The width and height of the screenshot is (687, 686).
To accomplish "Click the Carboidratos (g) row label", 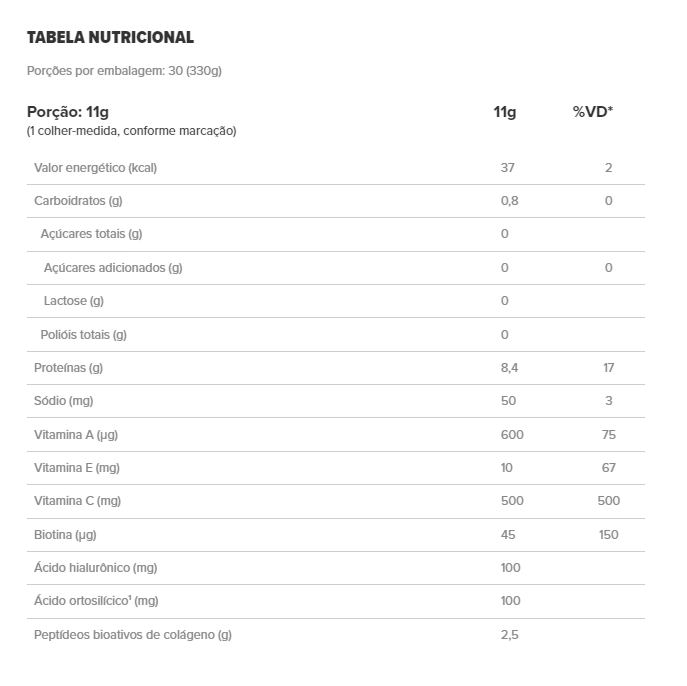I will coord(78,201).
